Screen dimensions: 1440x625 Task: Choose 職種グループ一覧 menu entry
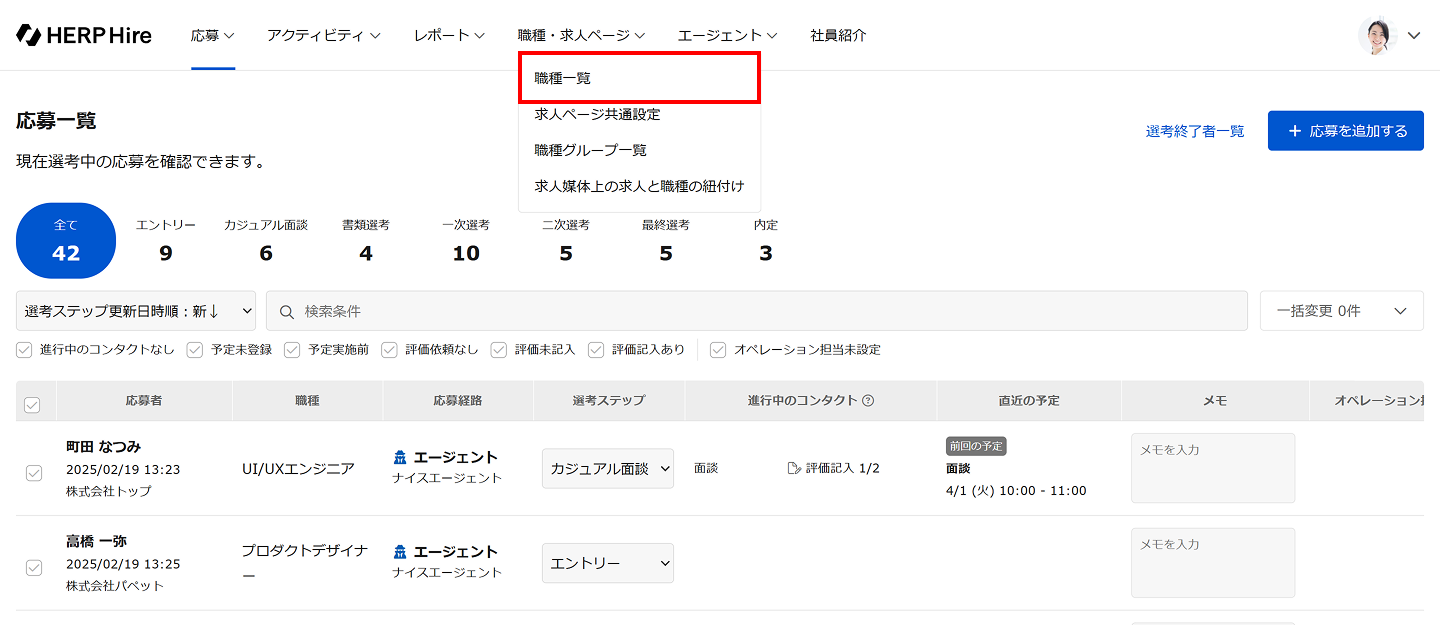click(x=591, y=150)
